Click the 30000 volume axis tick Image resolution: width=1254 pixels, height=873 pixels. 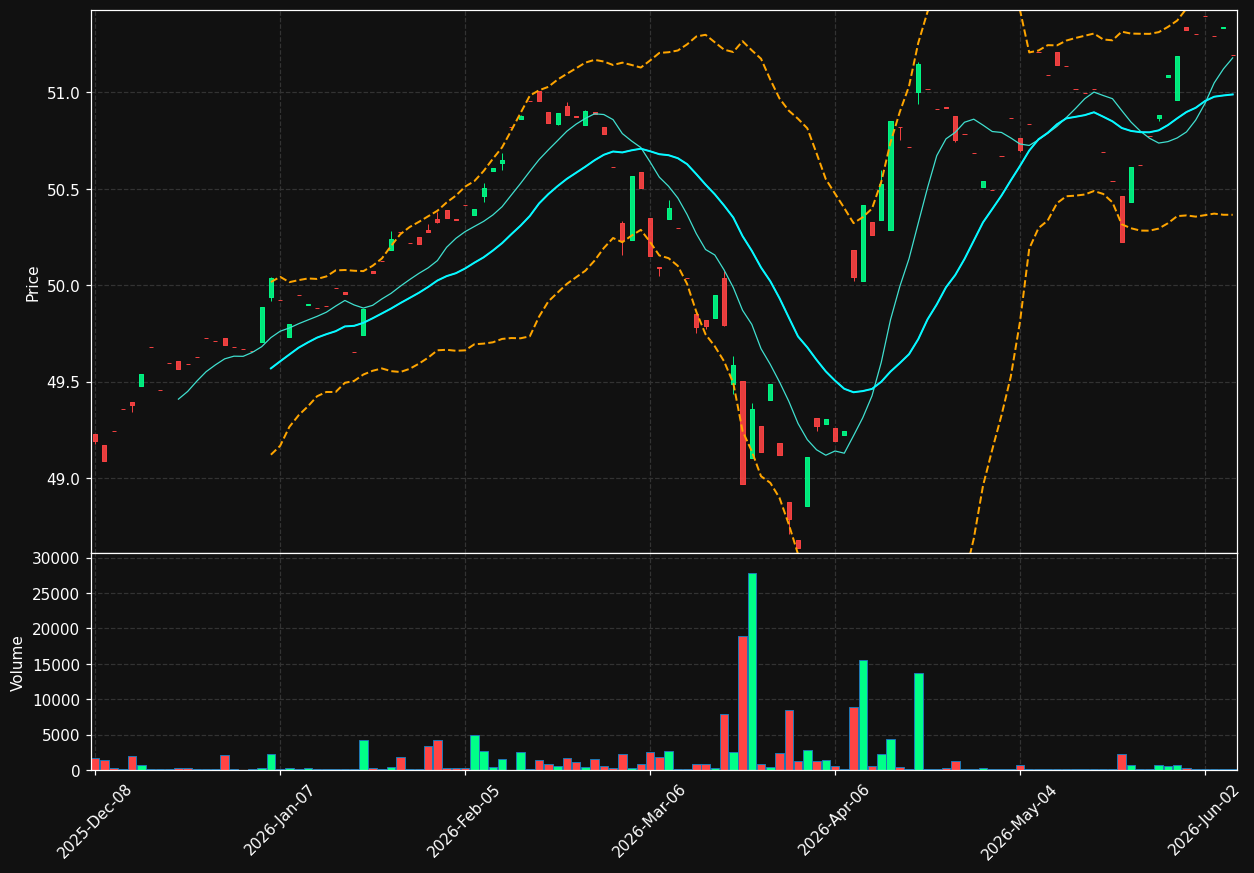pos(58,558)
